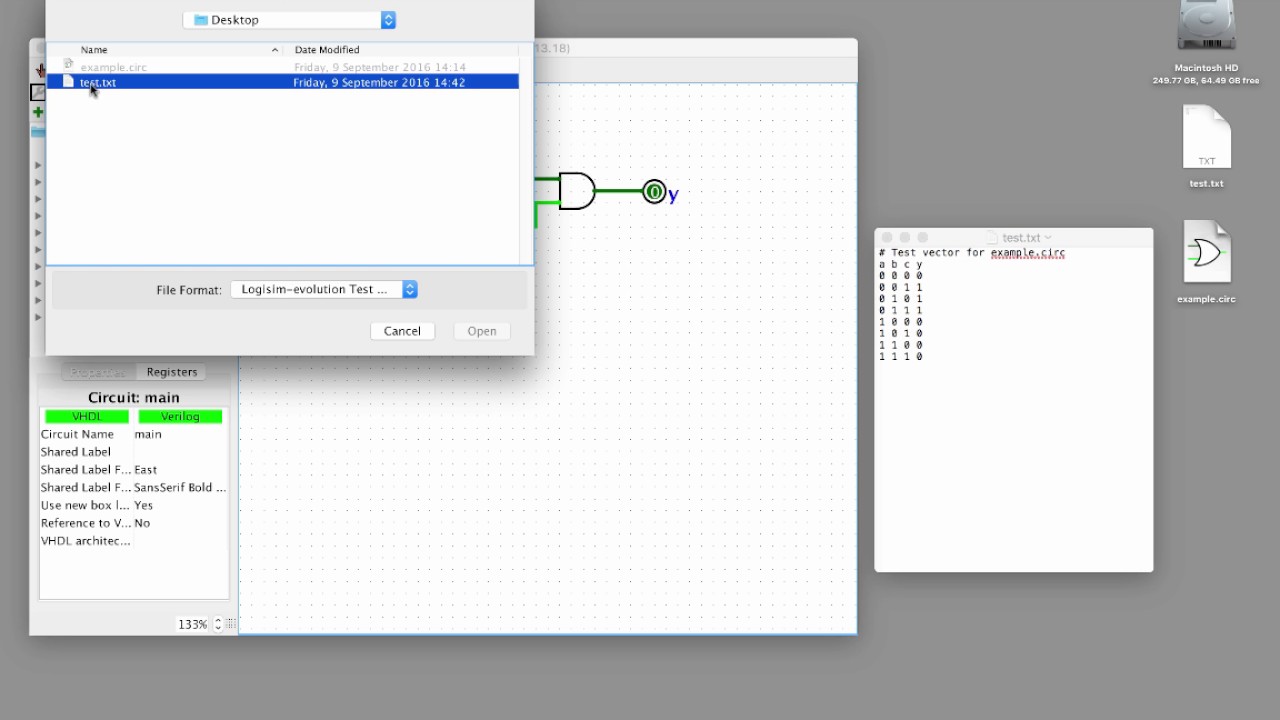Click the green plus add-circuit icon
The image size is (1280, 720).
[x=38, y=112]
